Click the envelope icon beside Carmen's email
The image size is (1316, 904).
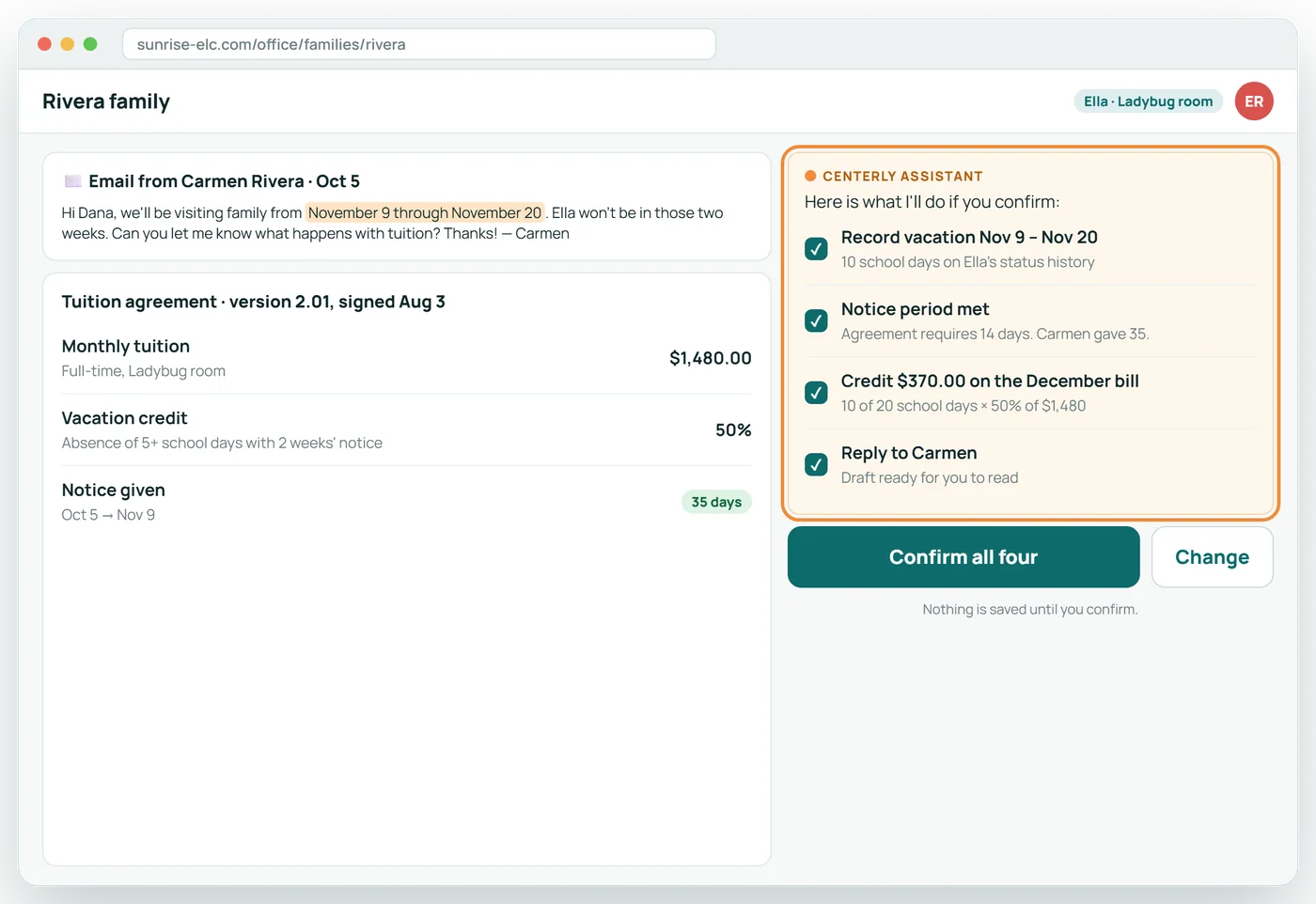pos(72,181)
